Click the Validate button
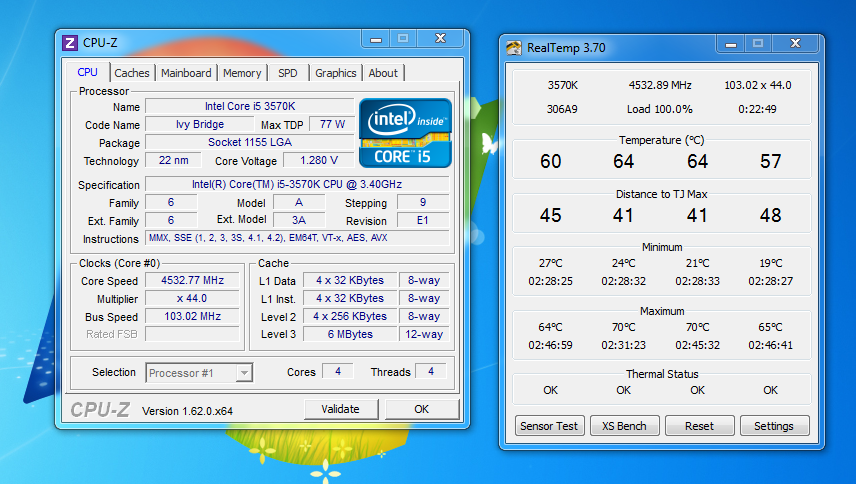This screenshot has width=856, height=484. (341, 409)
